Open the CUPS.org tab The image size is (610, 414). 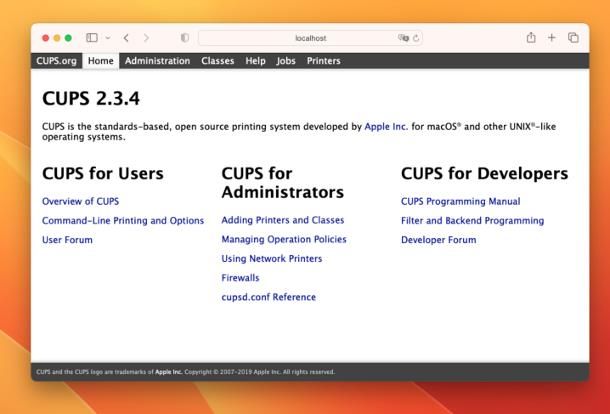point(56,61)
